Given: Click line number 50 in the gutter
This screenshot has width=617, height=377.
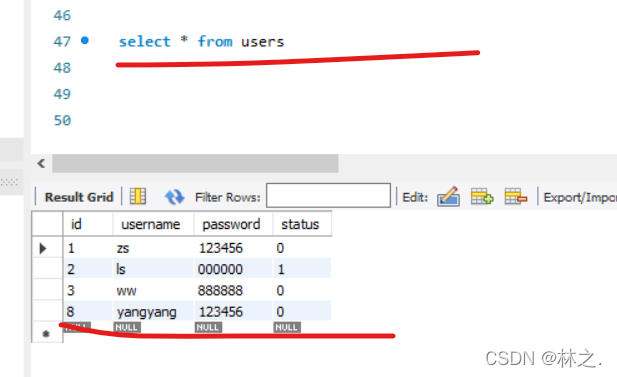Looking at the screenshot, I should click(62, 120).
